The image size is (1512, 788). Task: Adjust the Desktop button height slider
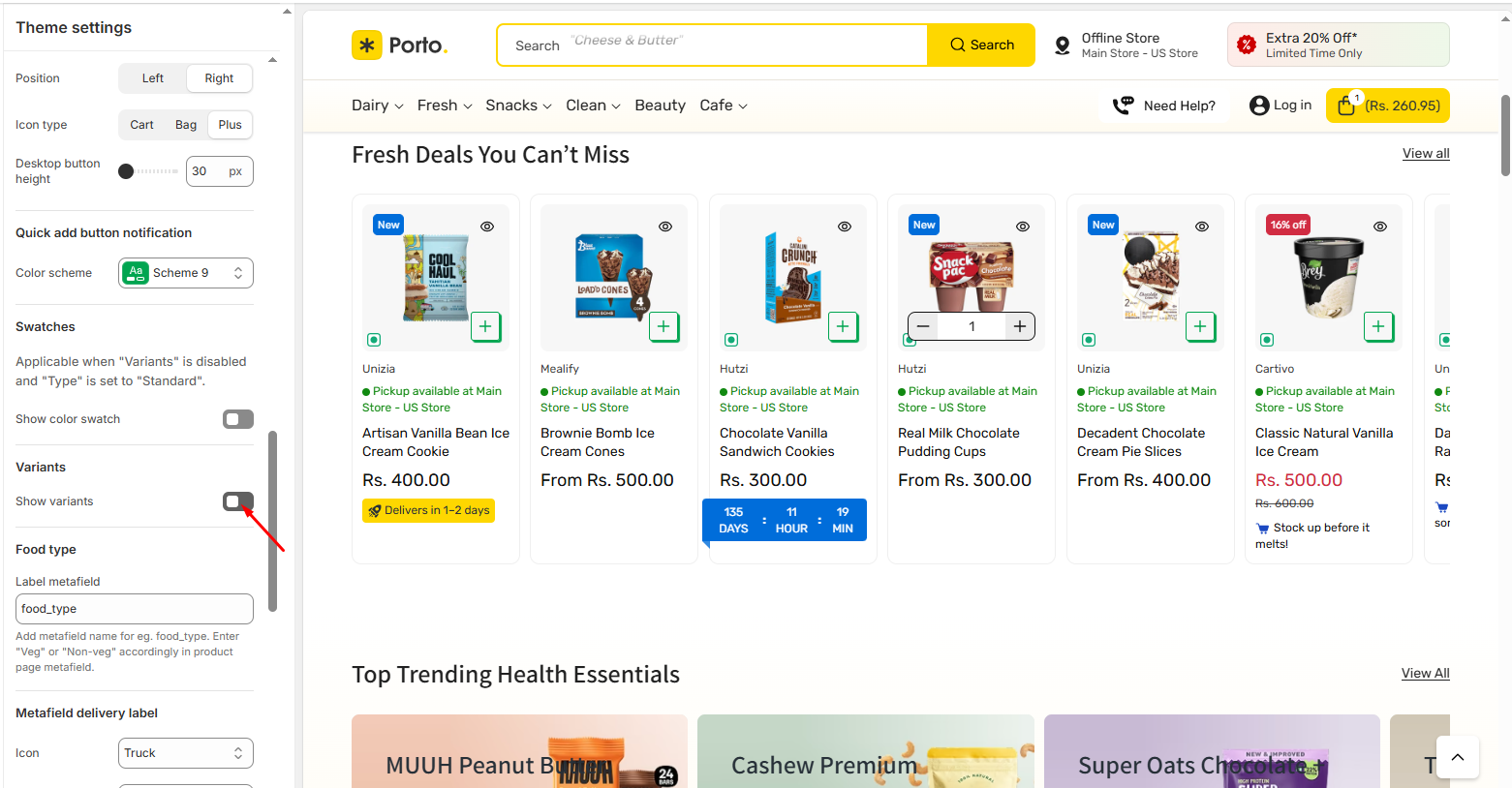(x=127, y=171)
